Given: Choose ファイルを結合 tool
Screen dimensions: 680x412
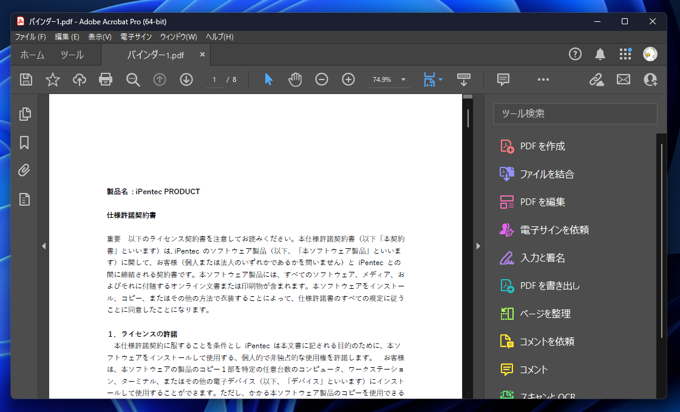Looking at the screenshot, I should (538, 174).
